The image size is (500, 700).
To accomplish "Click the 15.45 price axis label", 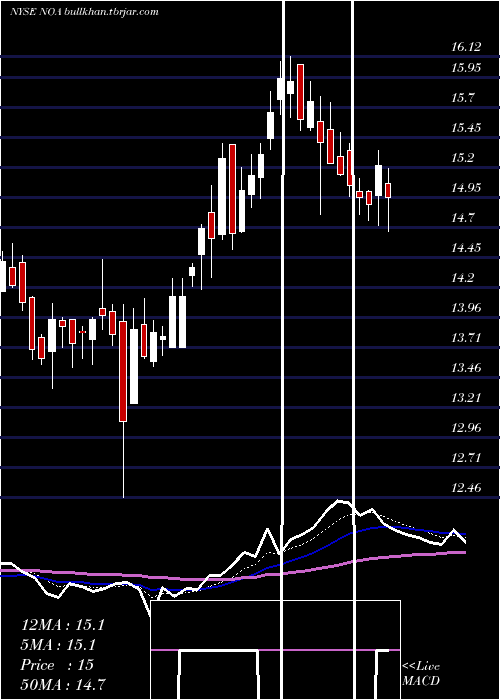I will coord(467,128).
